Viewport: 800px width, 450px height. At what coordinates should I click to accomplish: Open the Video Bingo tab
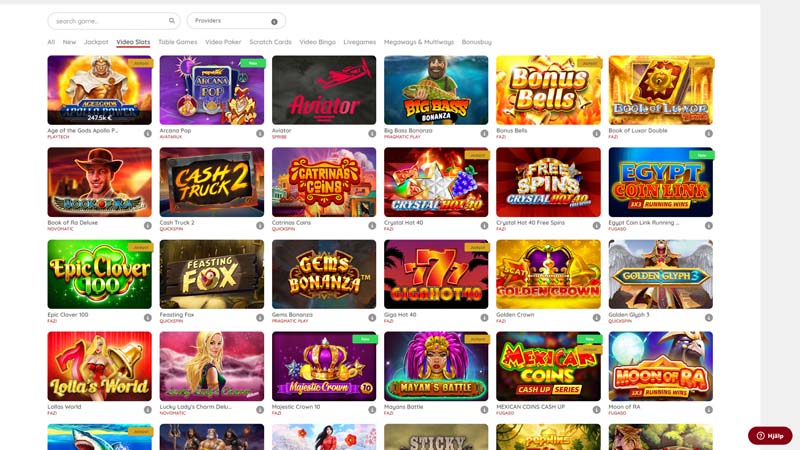[317, 42]
